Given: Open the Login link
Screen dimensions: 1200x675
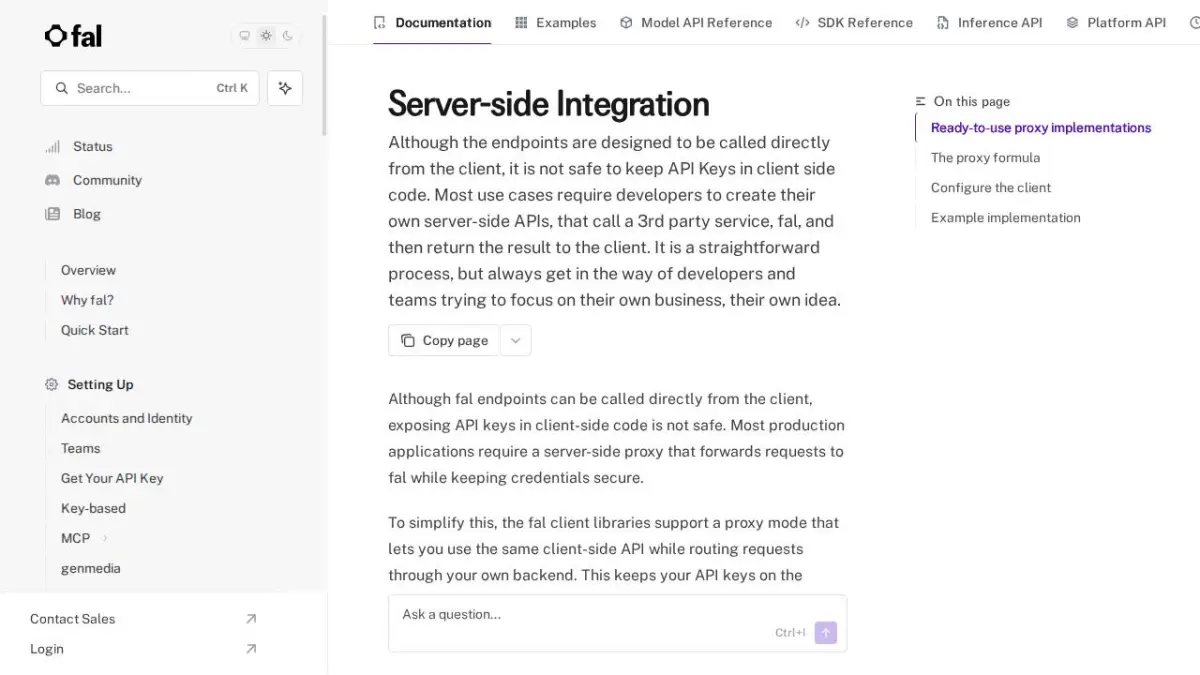Looking at the screenshot, I should pyautogui.click(x=46, y=649).
